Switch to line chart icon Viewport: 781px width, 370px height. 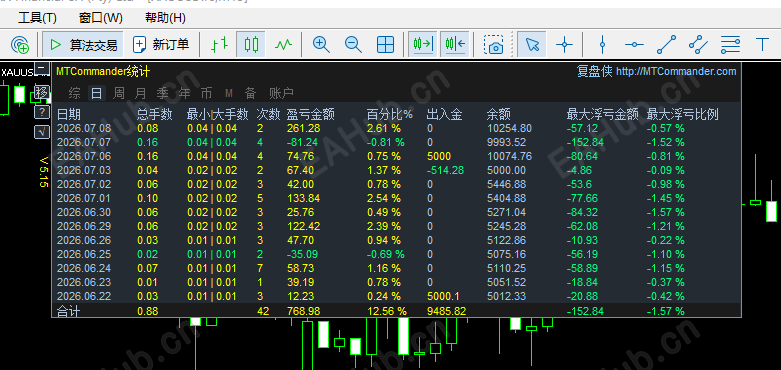coord(283,45)
